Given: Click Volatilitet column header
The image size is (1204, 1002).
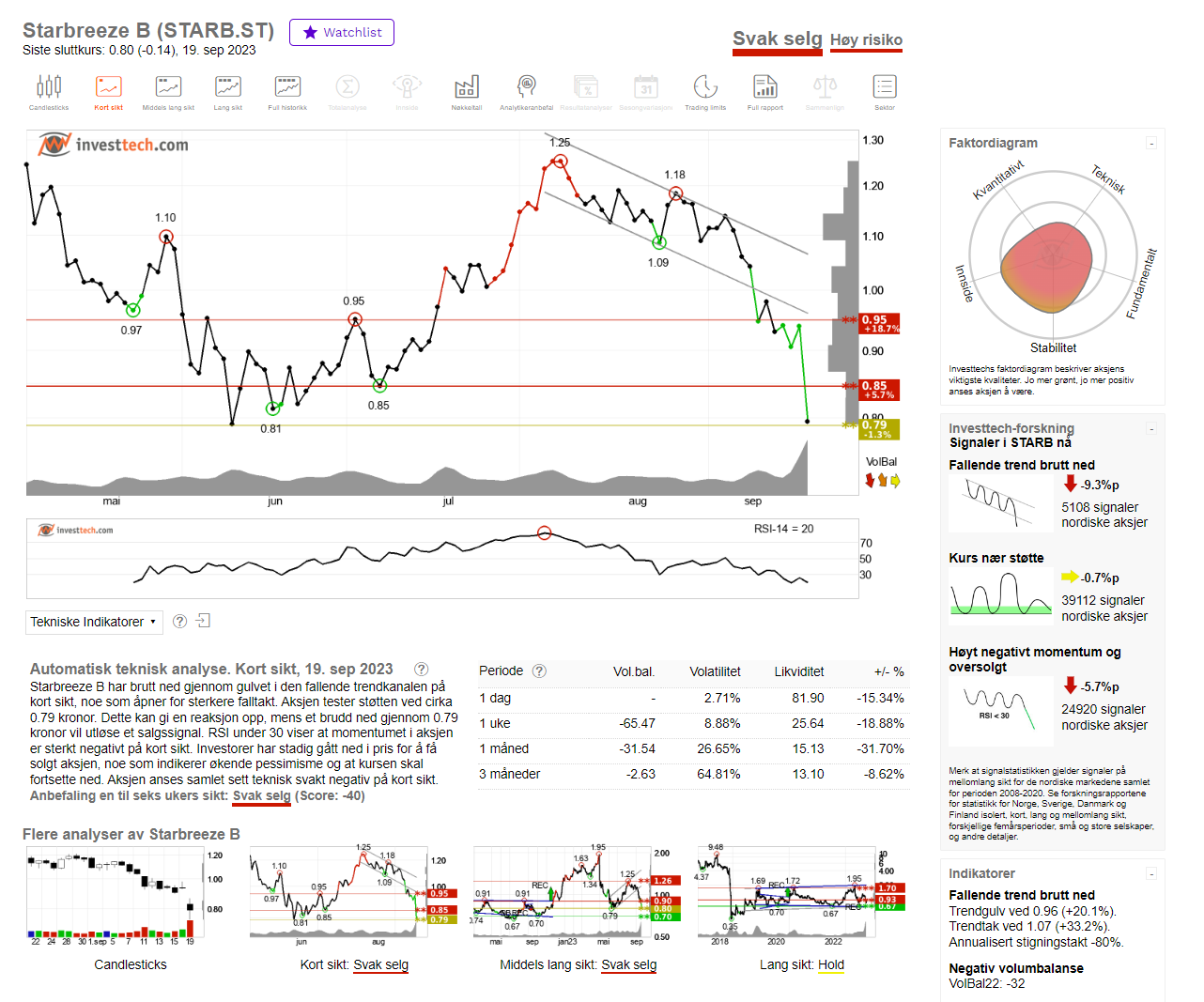Looking at the screenshot, I should point(715,671).
